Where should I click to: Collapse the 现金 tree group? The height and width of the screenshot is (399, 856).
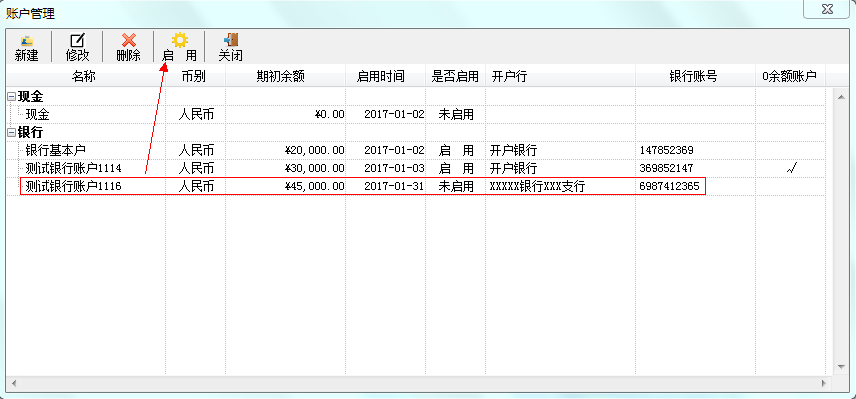(x=11, y=97)
